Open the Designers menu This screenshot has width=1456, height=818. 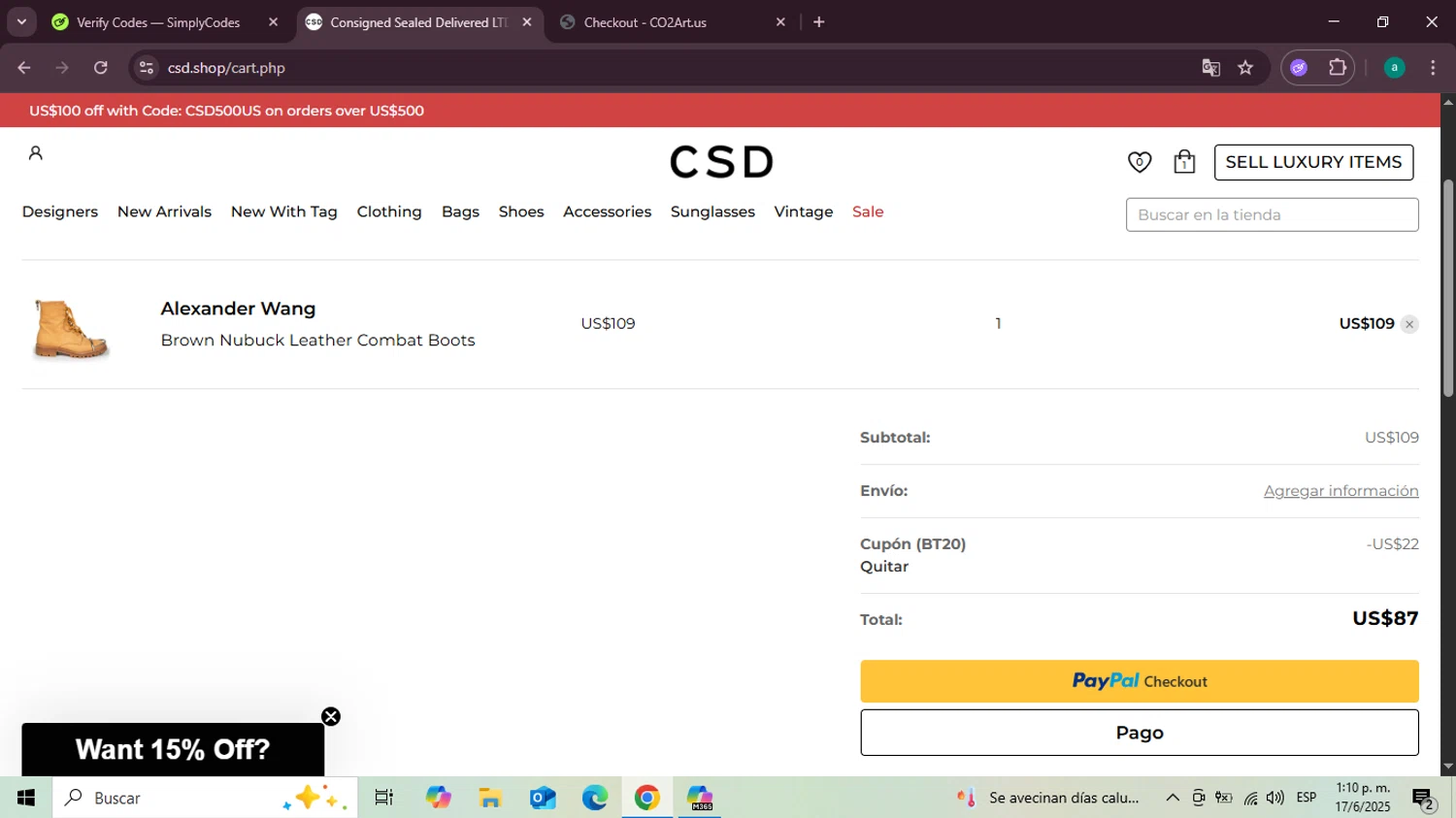(60, 212)
